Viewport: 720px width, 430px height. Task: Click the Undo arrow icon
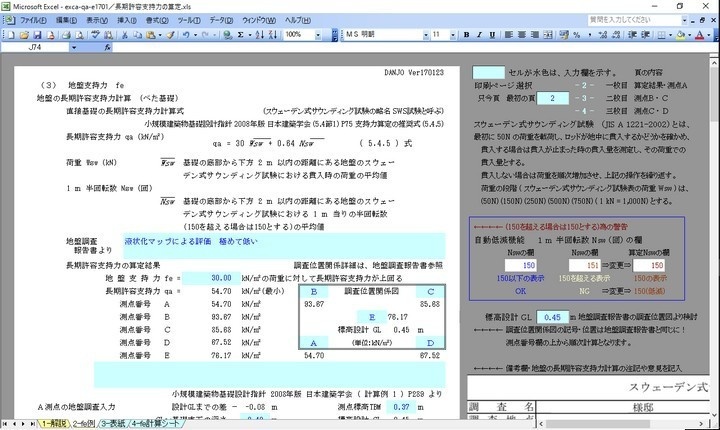[x=186, y=35]
